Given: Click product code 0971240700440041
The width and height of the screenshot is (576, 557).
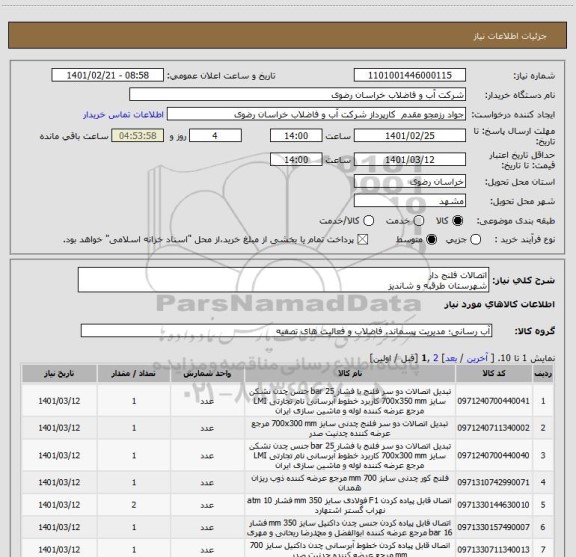Looking at the screenshot, I should [x=493, y=401].
